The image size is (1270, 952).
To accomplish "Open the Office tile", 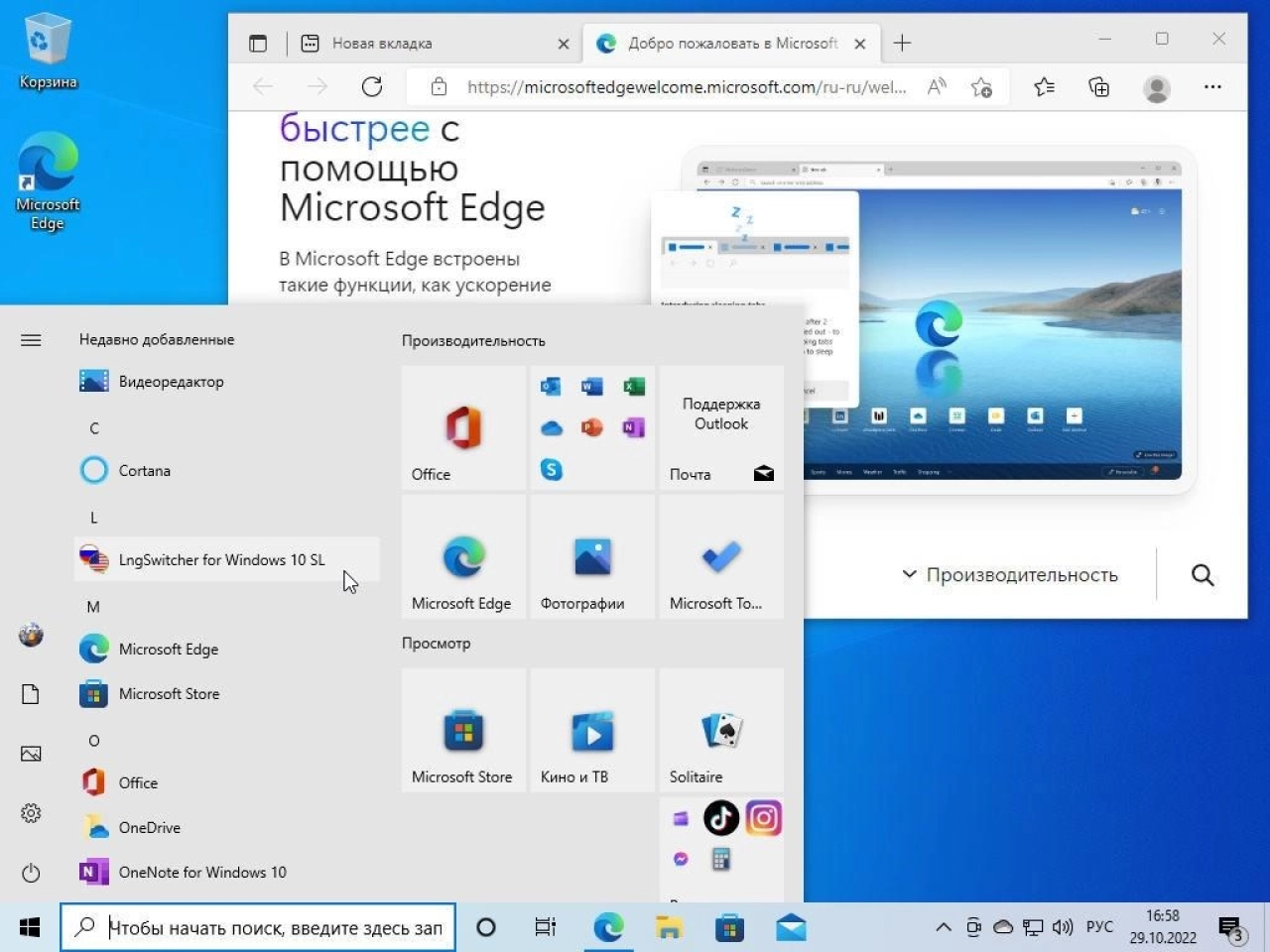I will point(463,427).
